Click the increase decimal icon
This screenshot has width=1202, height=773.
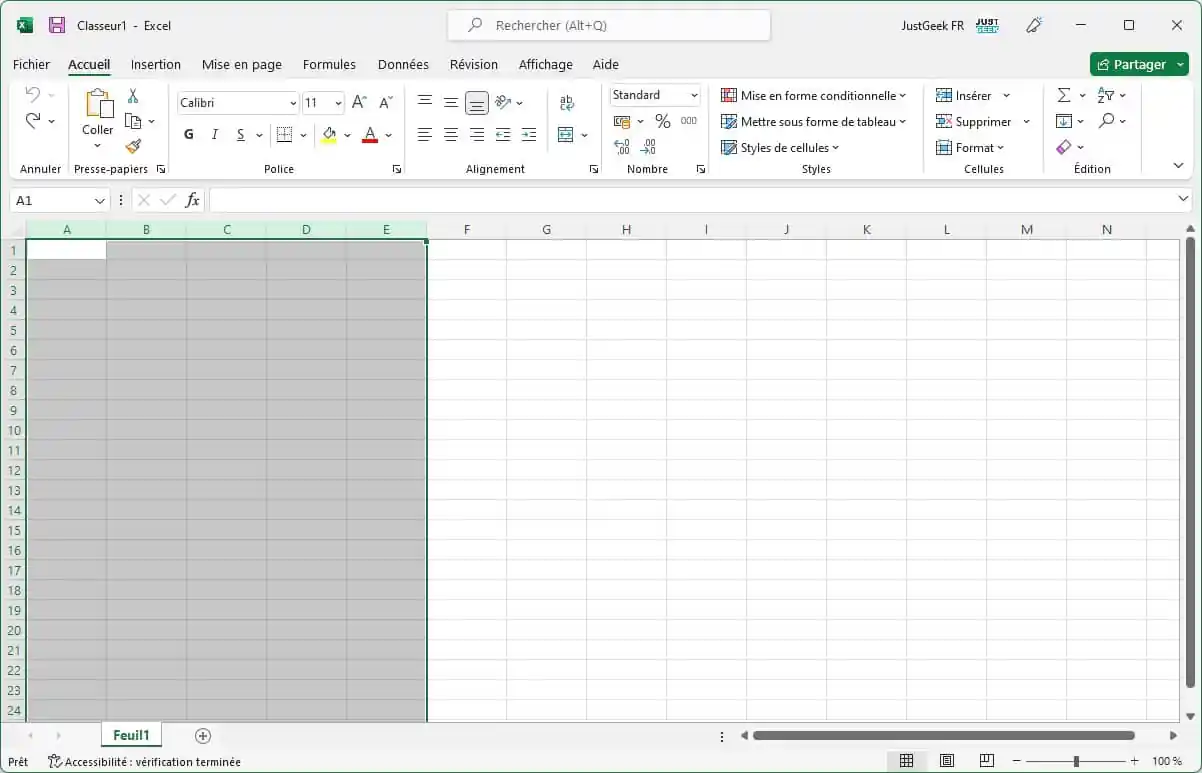pos(622,147)
